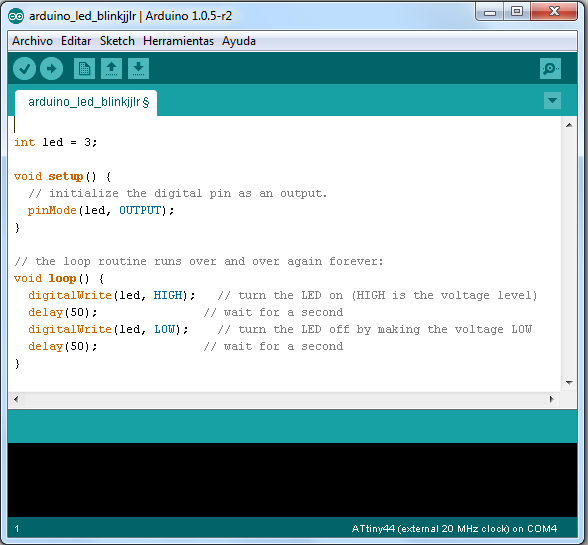
Task: Open the Sketch menu
Action: 117,41
